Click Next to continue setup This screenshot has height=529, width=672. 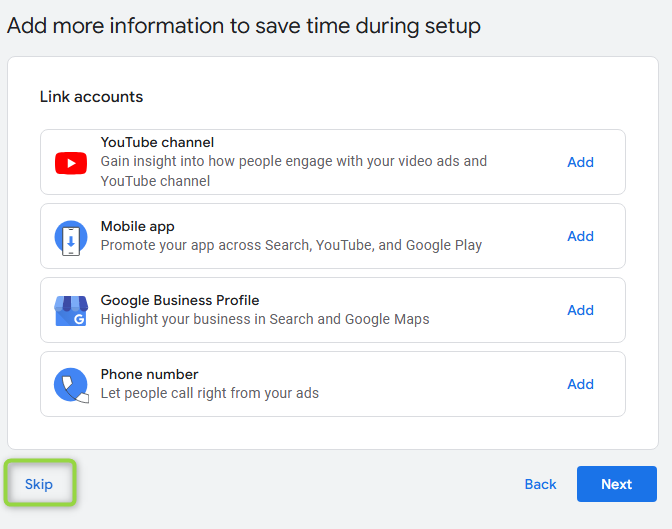616,484
